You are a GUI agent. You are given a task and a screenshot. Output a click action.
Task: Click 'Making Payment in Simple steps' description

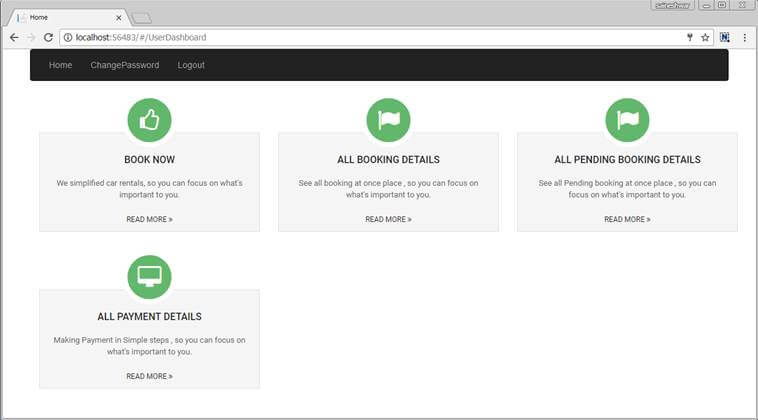149,346
